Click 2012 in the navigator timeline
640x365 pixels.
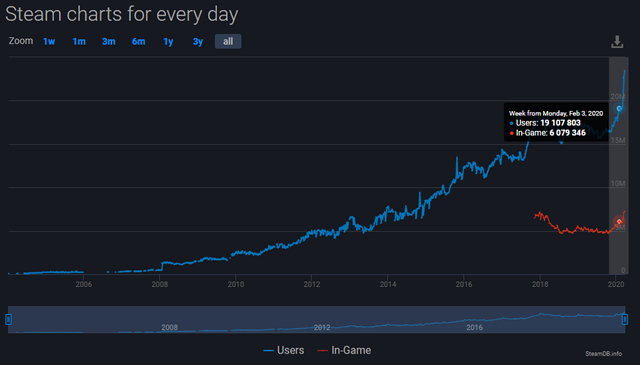click(322, 327)
